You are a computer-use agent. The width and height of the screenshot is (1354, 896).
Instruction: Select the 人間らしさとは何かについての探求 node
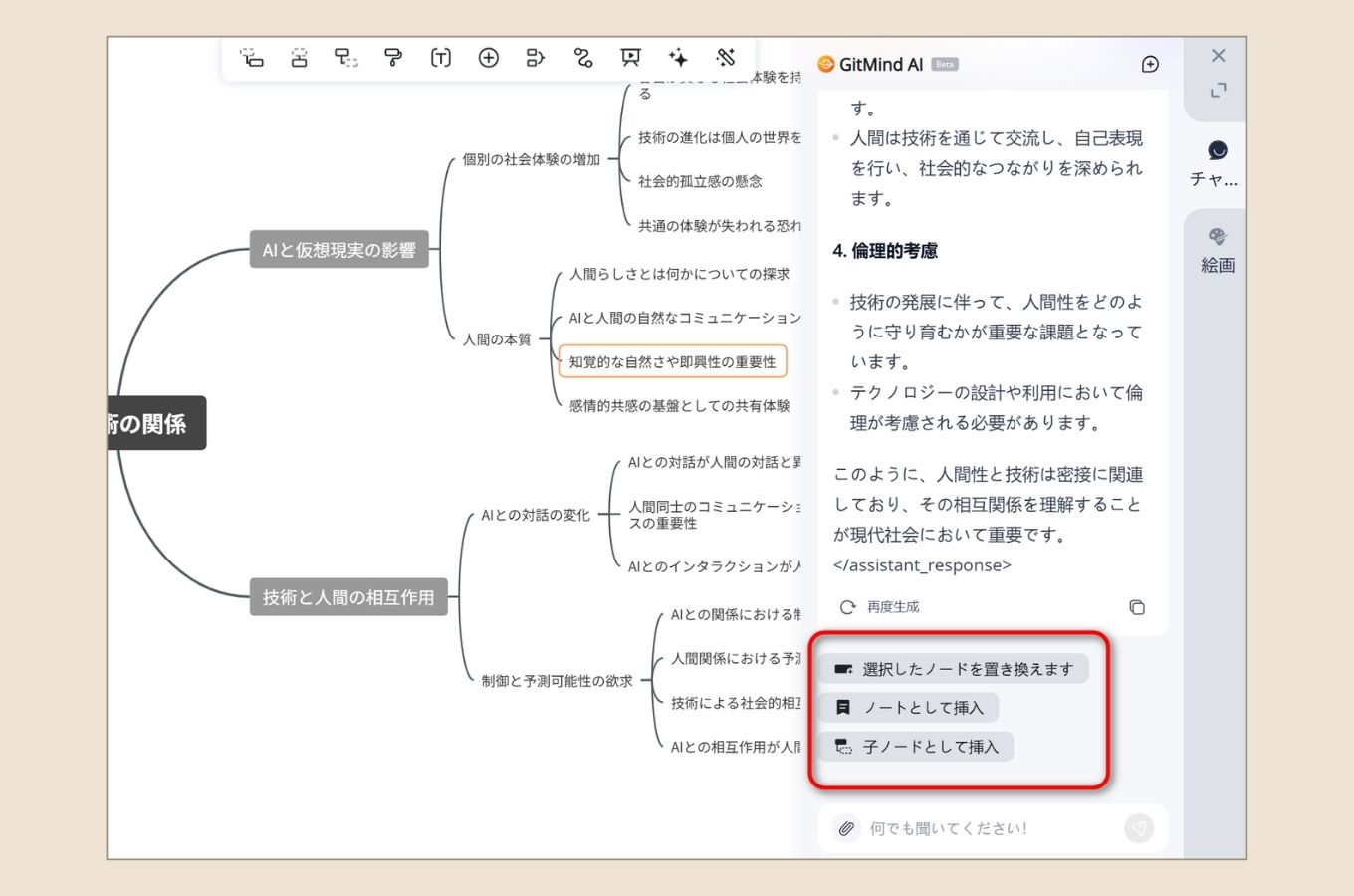point(679,274)
